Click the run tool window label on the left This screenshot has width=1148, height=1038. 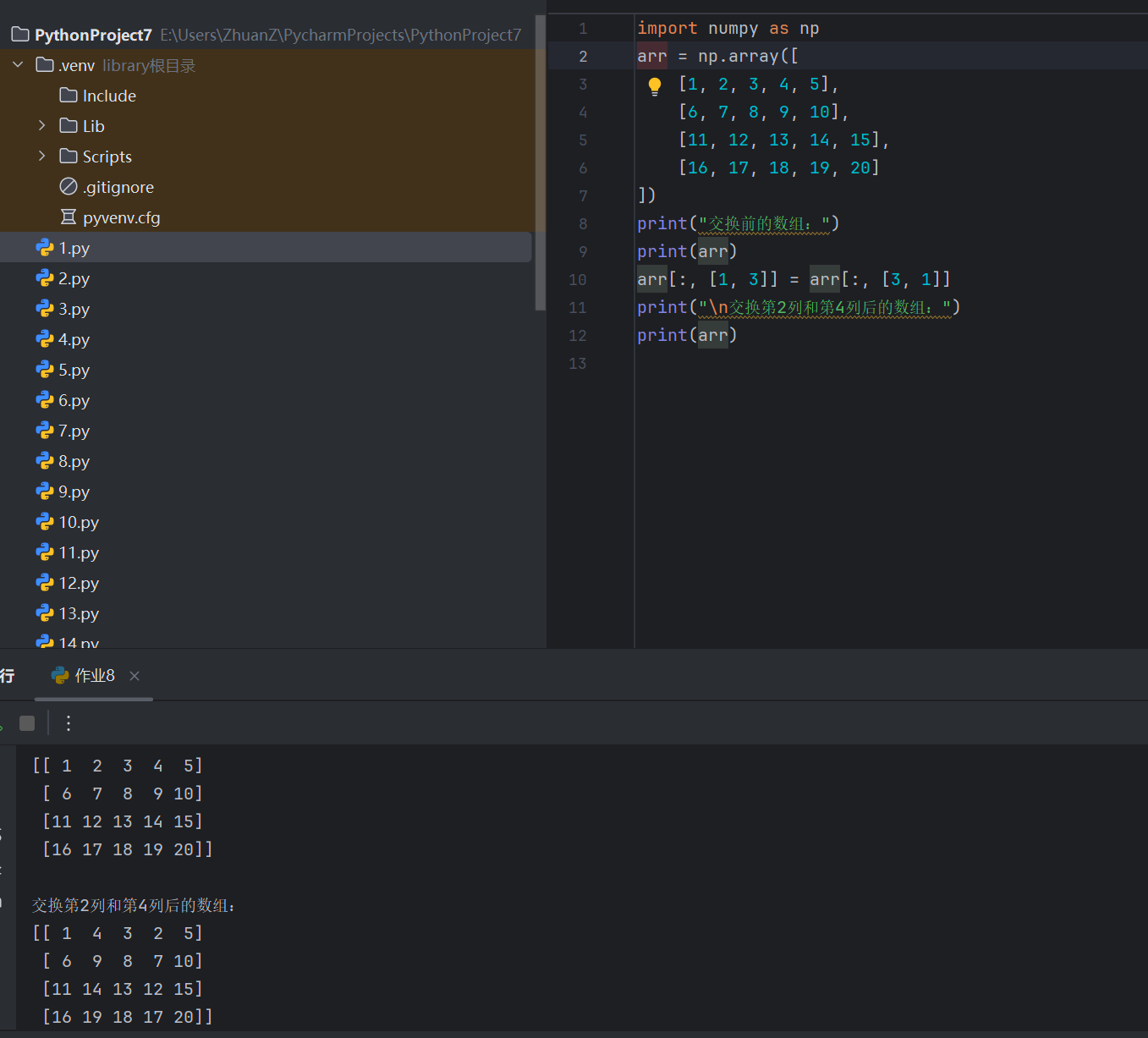click(8, 675)
